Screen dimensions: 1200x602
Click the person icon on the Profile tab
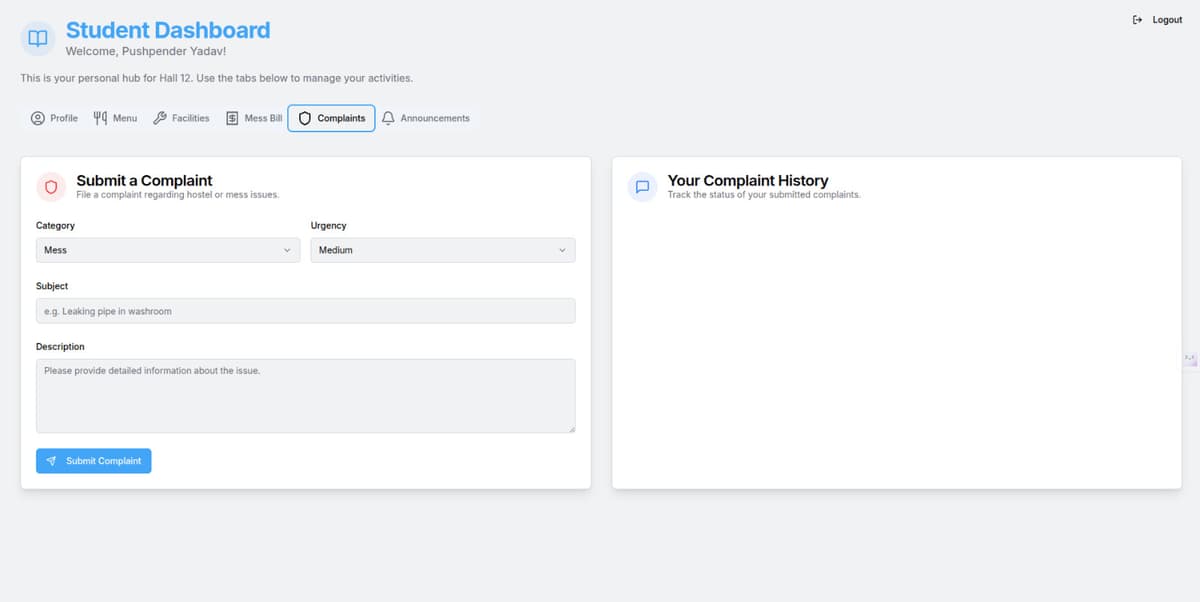click(37, 118)
